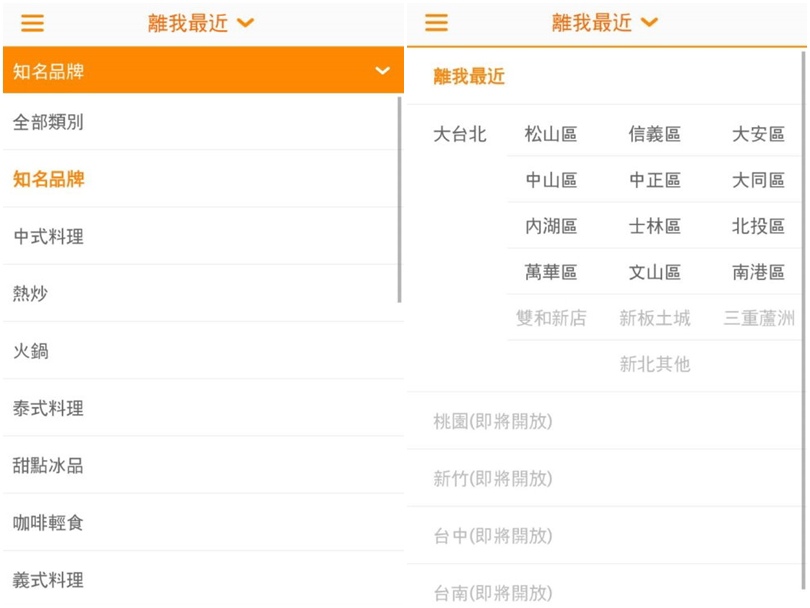Select the 士林區 district
810x608 pixels.
click(654, 226)
